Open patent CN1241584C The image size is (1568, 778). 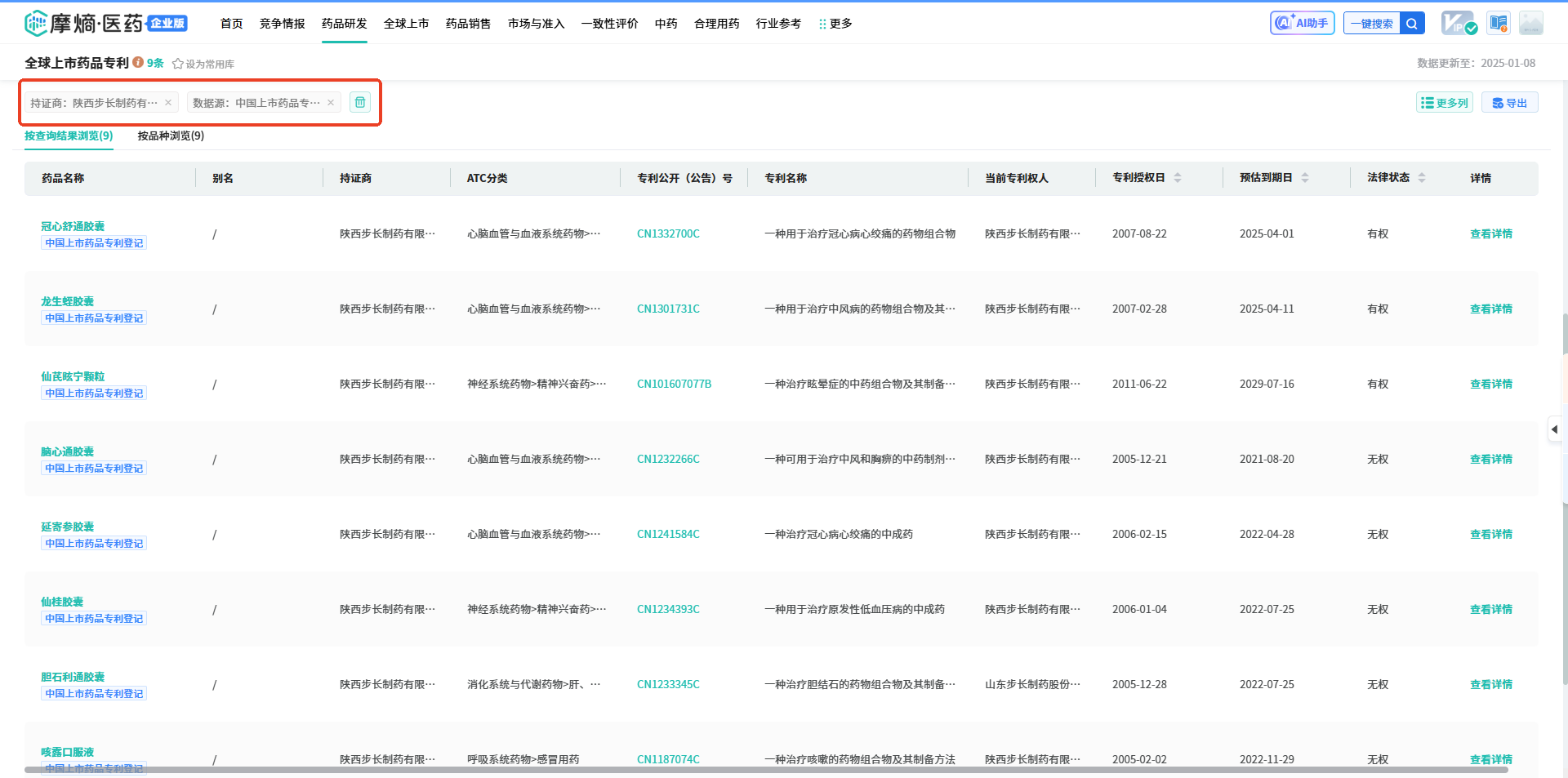point(668,534)
